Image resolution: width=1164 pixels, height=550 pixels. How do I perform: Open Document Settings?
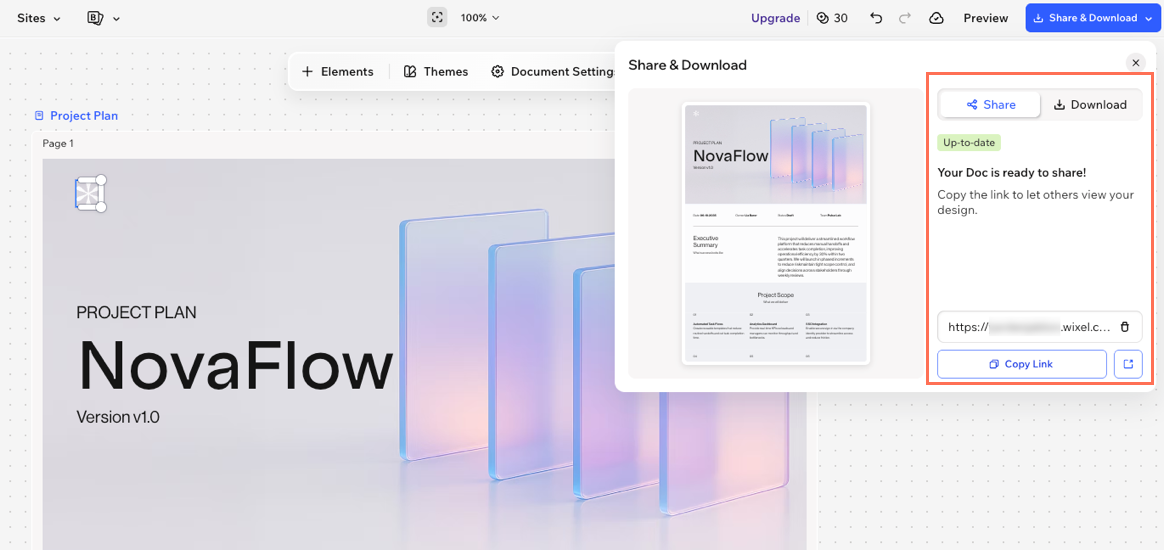(x=554, y=71)
